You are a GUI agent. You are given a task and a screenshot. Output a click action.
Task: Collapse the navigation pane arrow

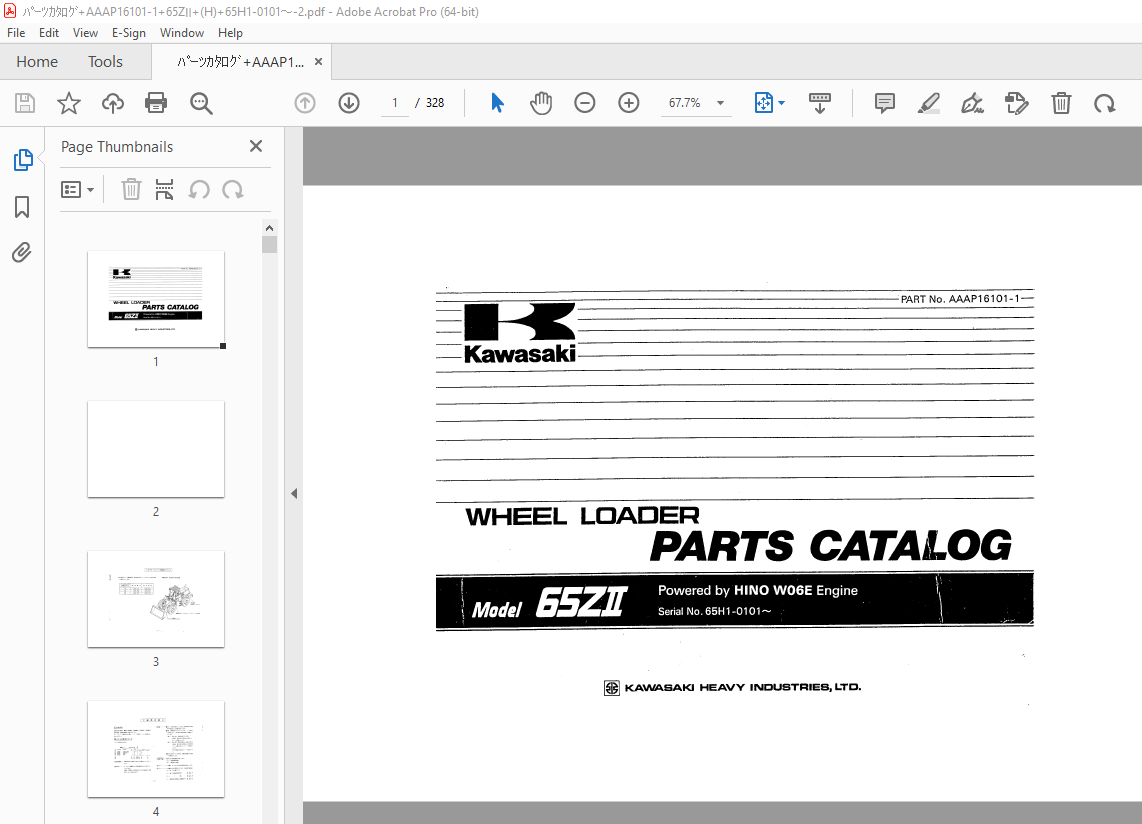point(294,493)
